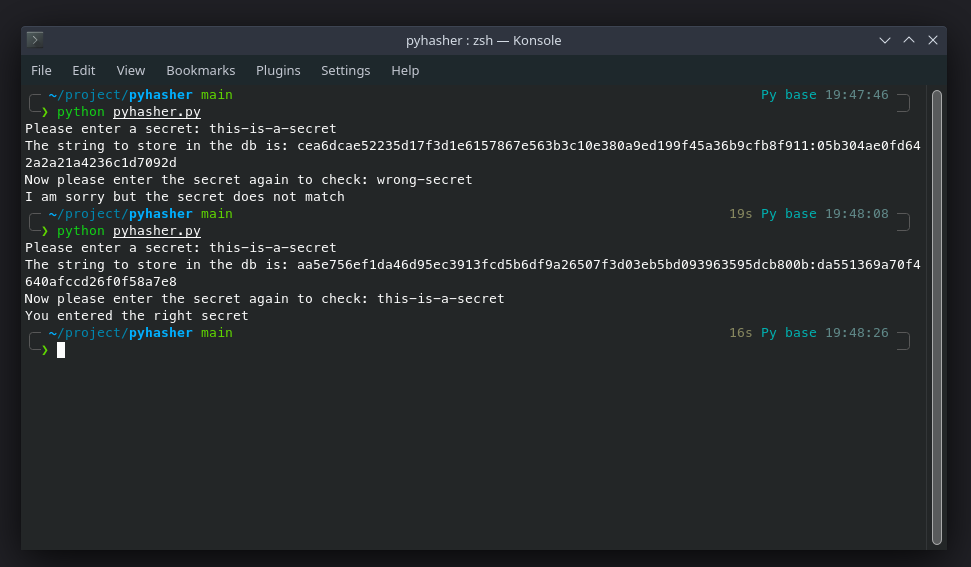Open the Help menu

(x=405, y=71)
